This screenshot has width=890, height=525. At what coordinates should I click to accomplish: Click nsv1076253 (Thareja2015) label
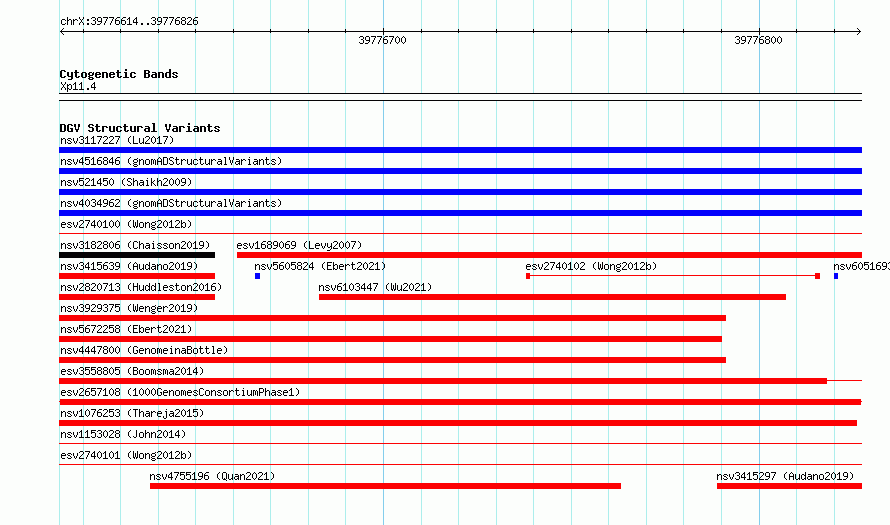132,413
